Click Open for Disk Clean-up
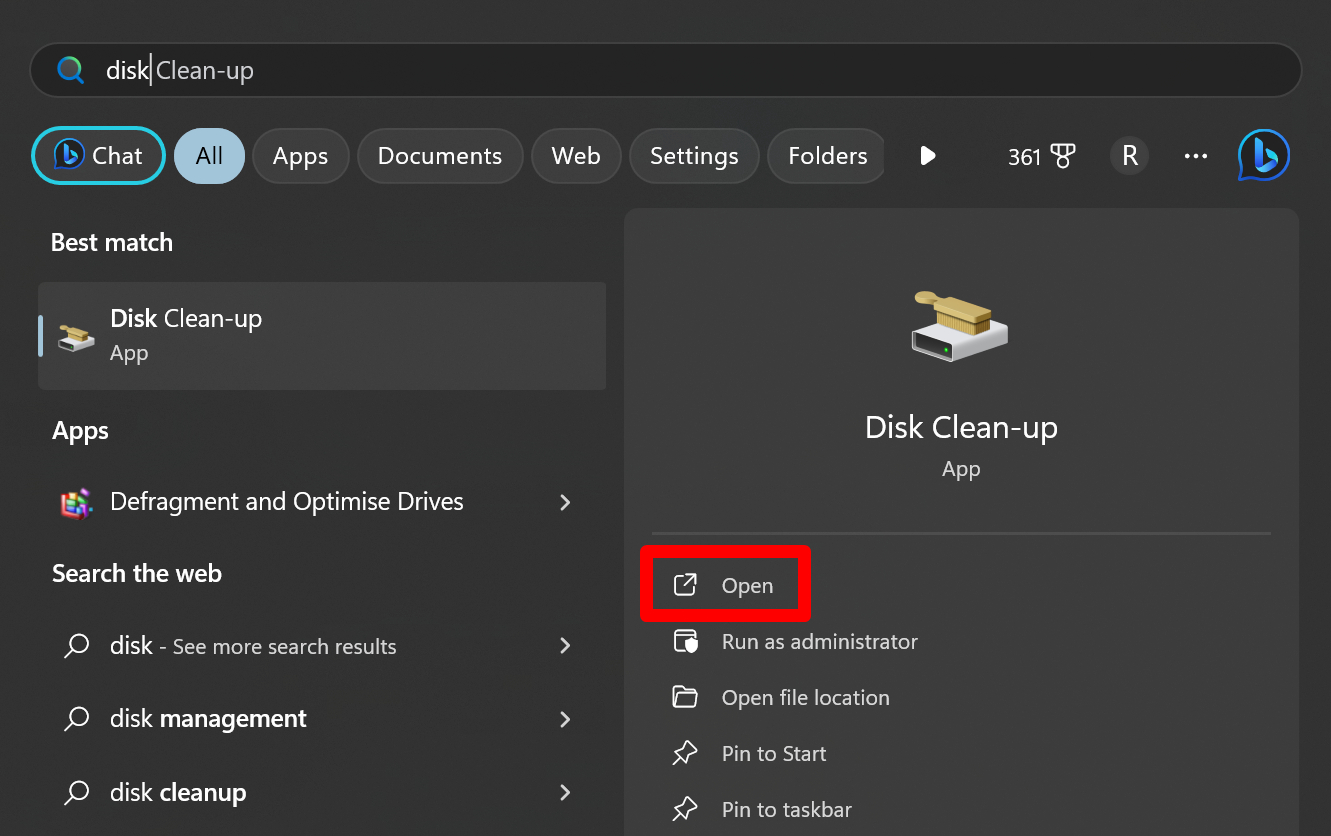1331x836 pixels. 725,586
